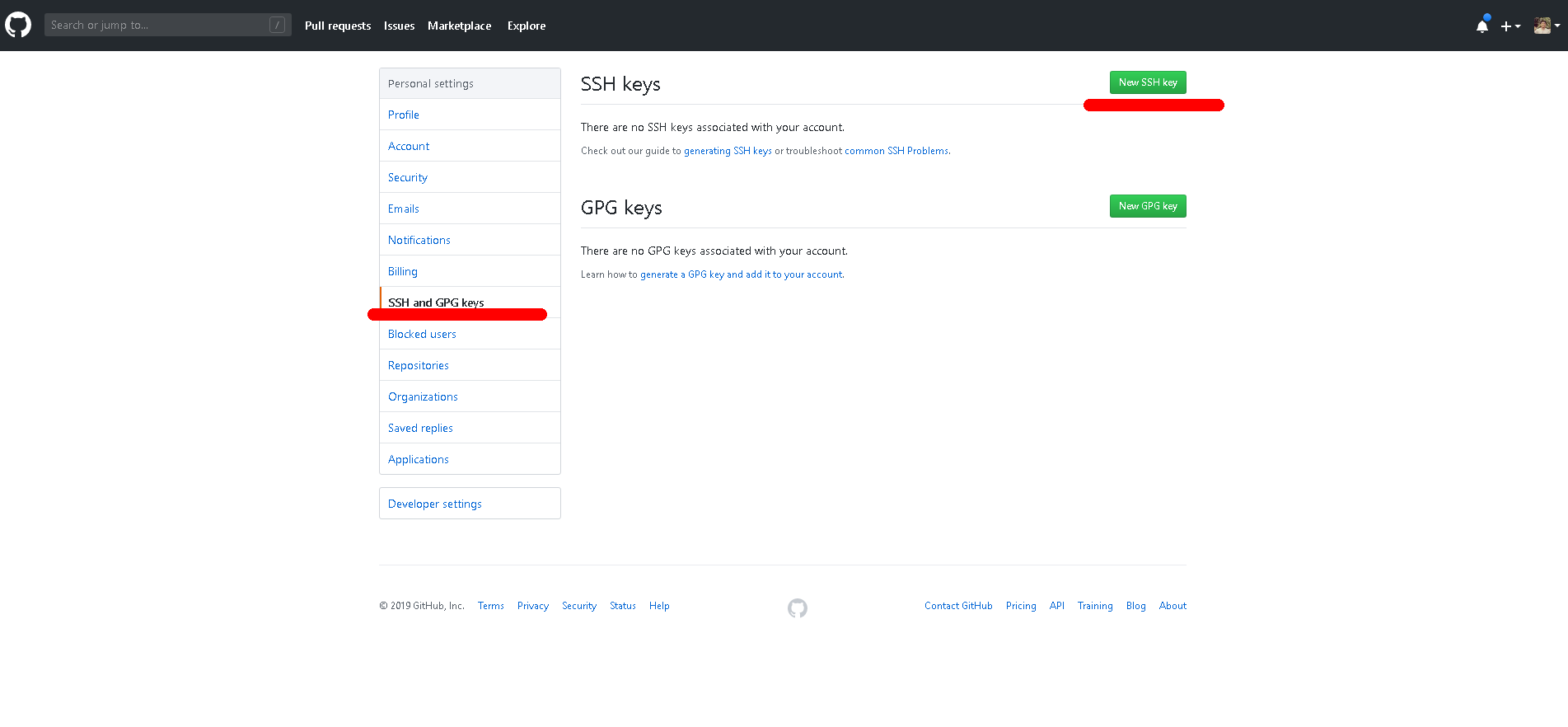
Task: Open the plus create-new dropdown
Action: point(1510,26)
